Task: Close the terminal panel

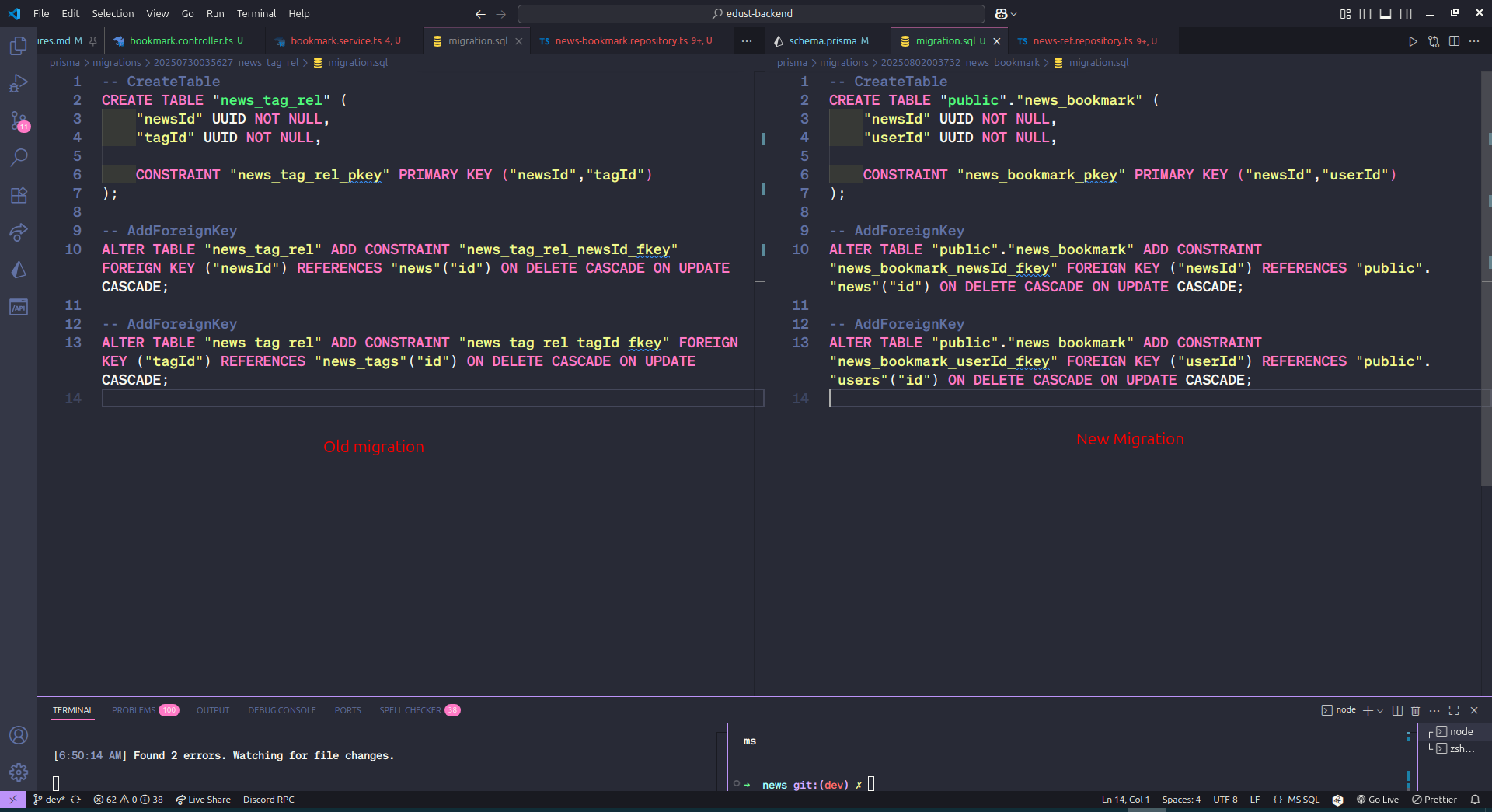Action: [1474, 710]
